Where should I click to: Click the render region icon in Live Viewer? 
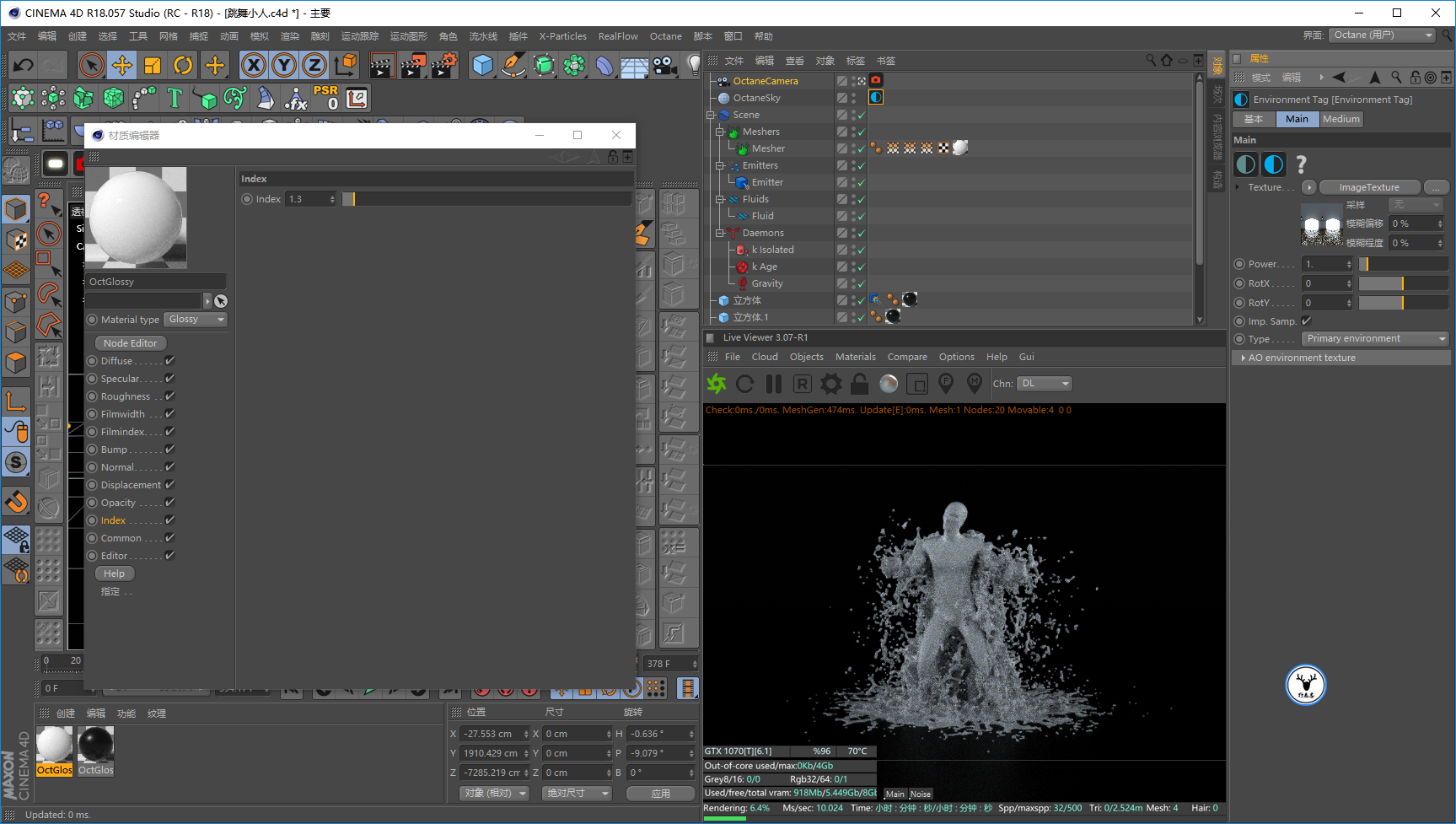coord(917,384)
